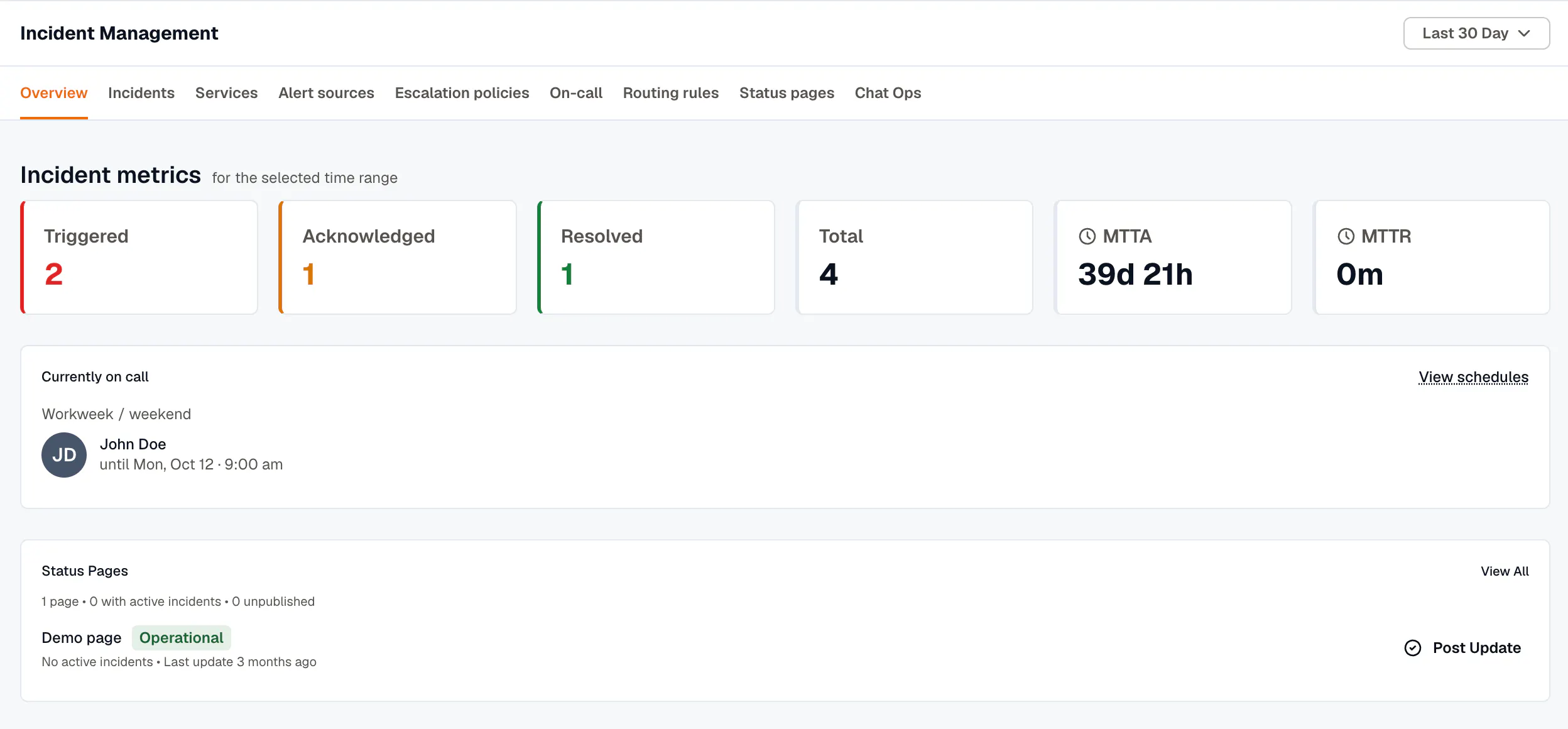The height and width of the screenshot is (729, 1568).
Task: Click the MTTR clock icon
Action: pos(1346,236)
